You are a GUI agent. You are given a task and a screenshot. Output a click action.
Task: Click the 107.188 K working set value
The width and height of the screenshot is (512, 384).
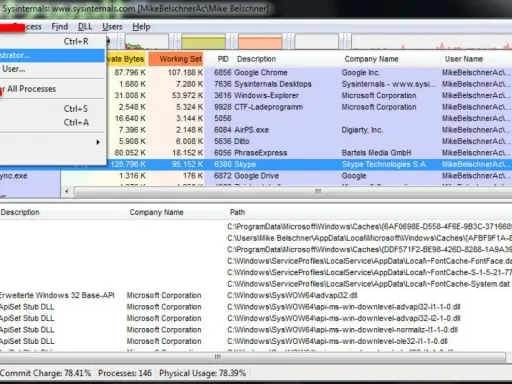185,73
